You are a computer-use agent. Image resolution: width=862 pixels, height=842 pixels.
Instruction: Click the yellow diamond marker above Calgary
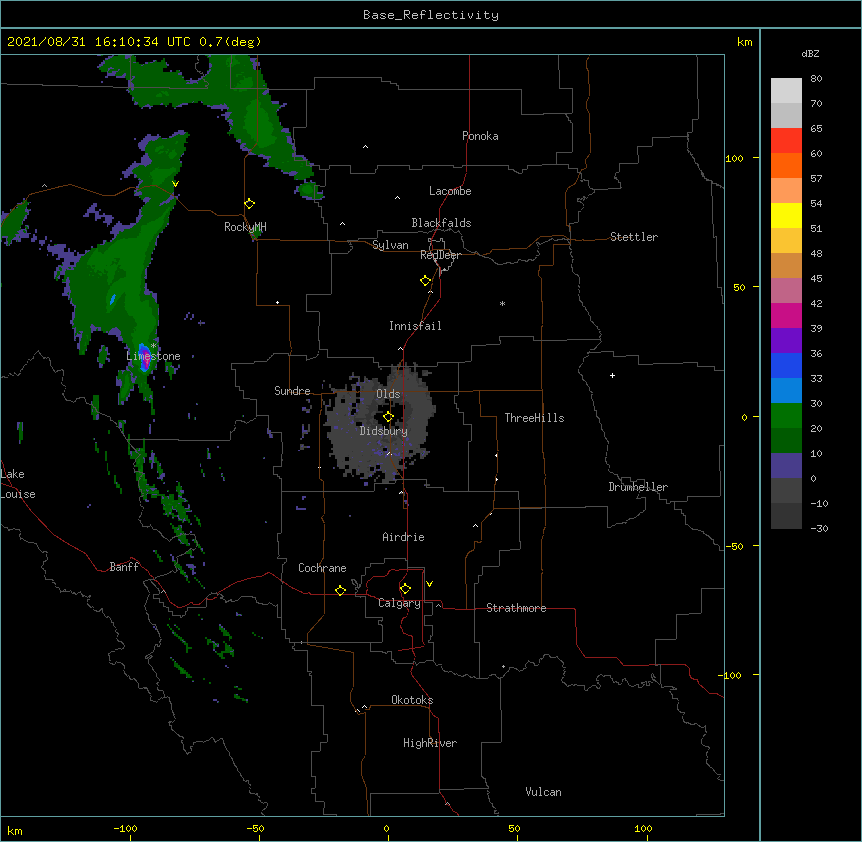tap(405, 589)
